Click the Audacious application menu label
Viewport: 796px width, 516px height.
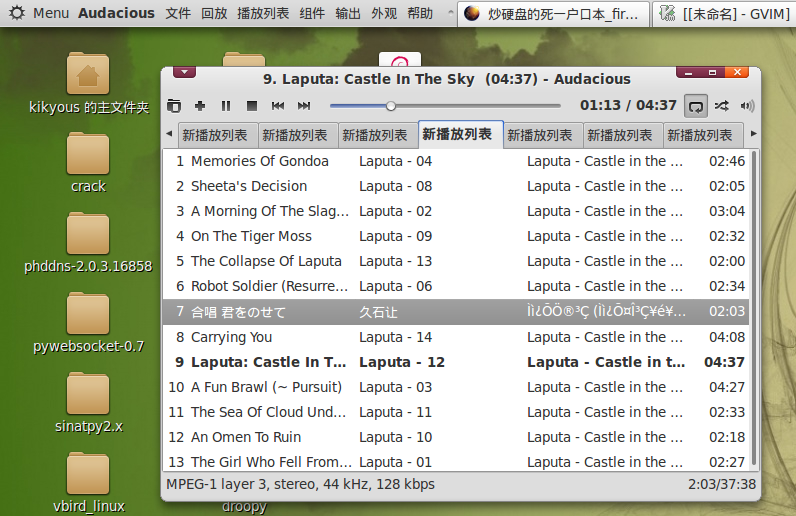point(116,13)
